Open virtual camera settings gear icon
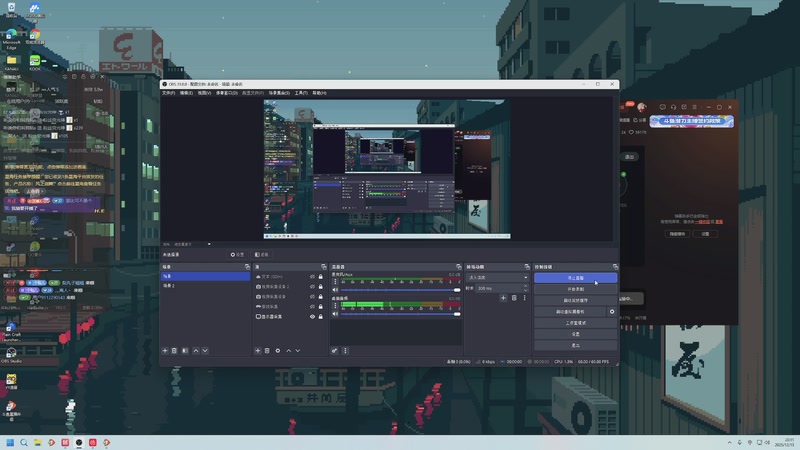The image size is (800, 450). coord(612,312)
